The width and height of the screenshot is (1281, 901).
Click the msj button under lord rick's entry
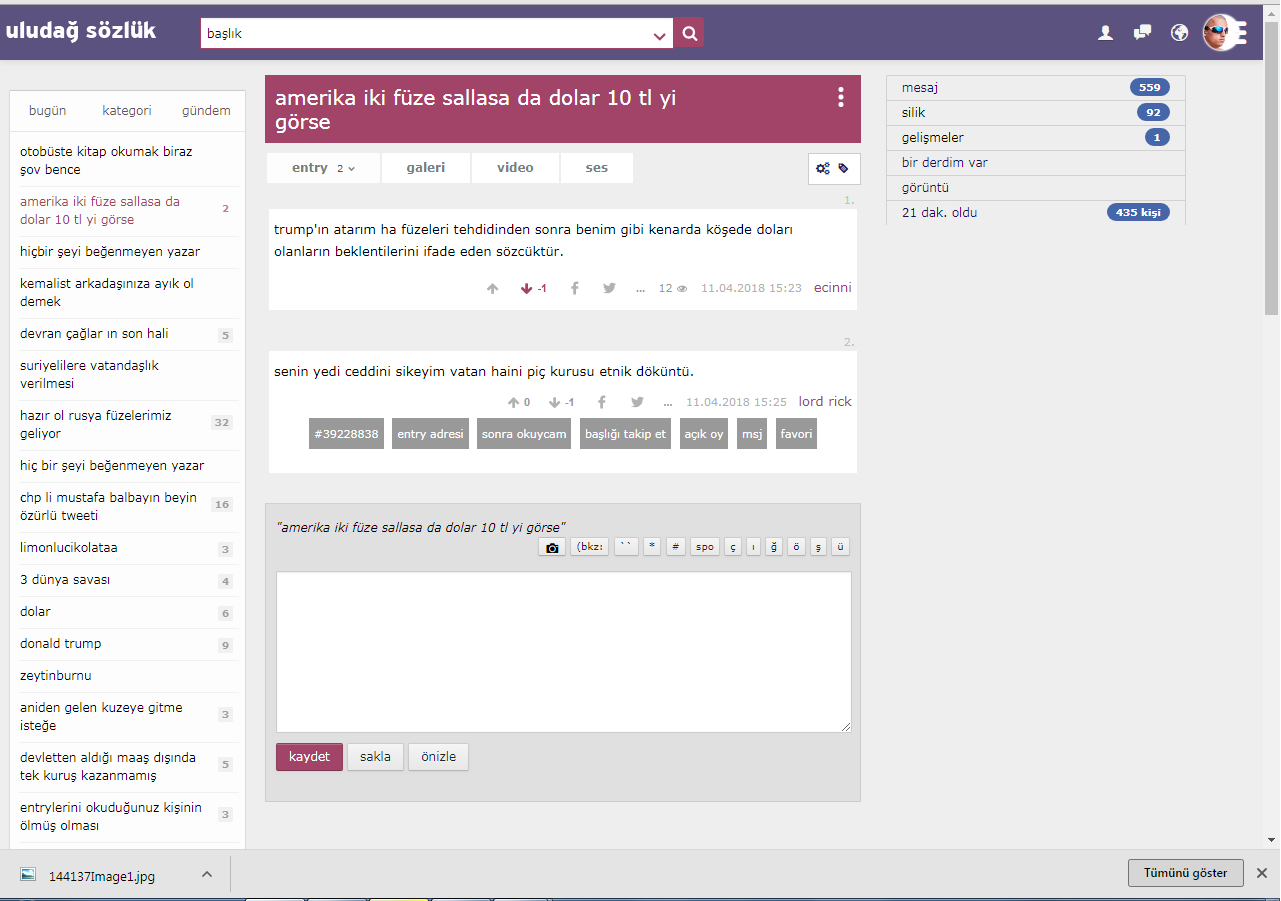(752, 434)
